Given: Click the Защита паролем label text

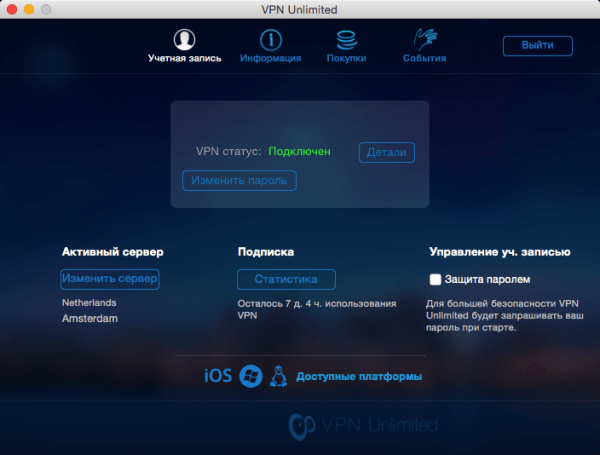Looking at the screenshot, I should point(488,280).
